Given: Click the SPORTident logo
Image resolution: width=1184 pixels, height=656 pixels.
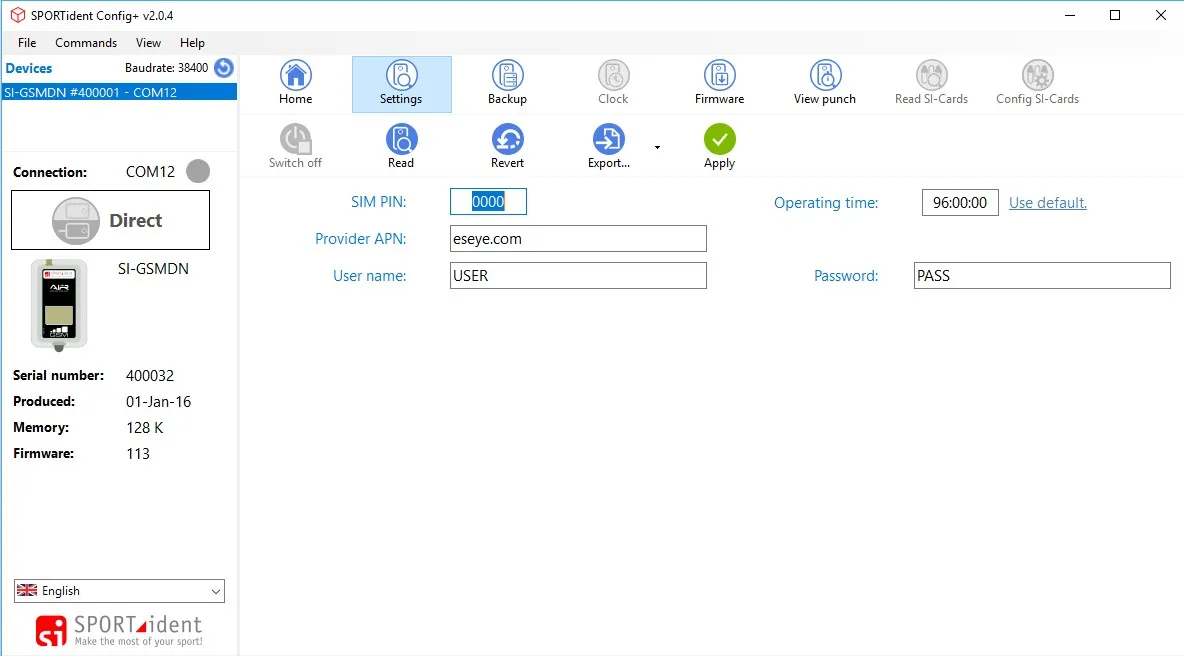Looking at the screenshot, I should click(x=119, y=630).
